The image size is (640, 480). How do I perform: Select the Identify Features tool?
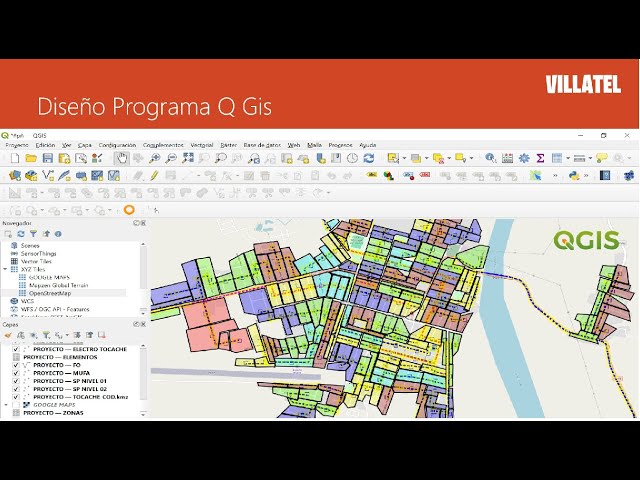491,158
